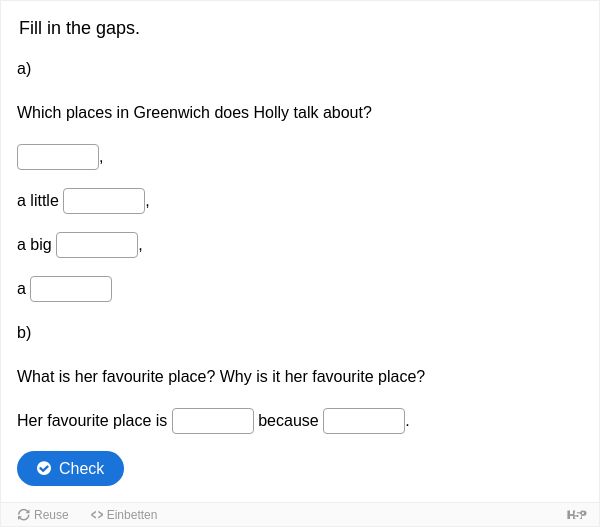Select the gap after "a big"
Image resolution: width=600 pixels, height=527 pixels.
tap(97, 245)
